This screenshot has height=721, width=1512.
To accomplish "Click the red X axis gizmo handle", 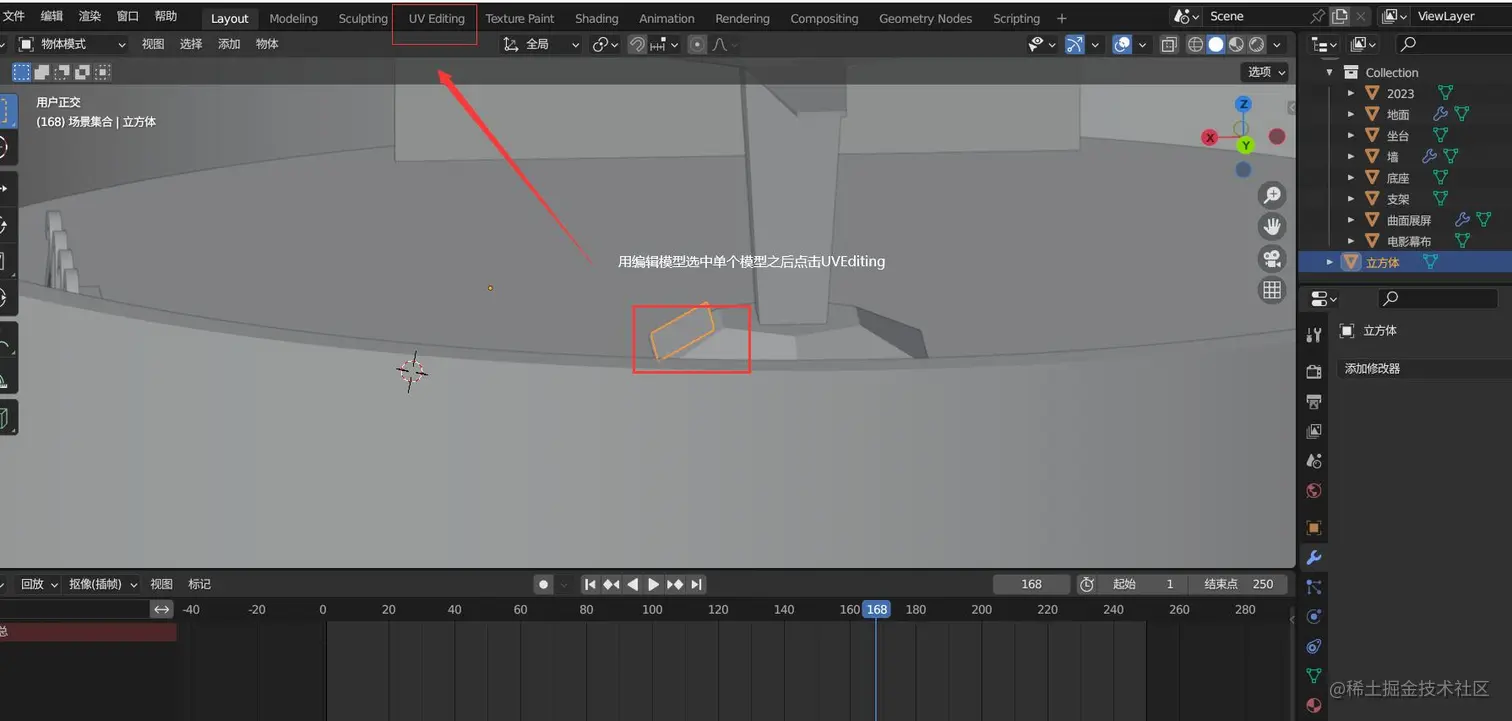I will (x=1210, y=137).
